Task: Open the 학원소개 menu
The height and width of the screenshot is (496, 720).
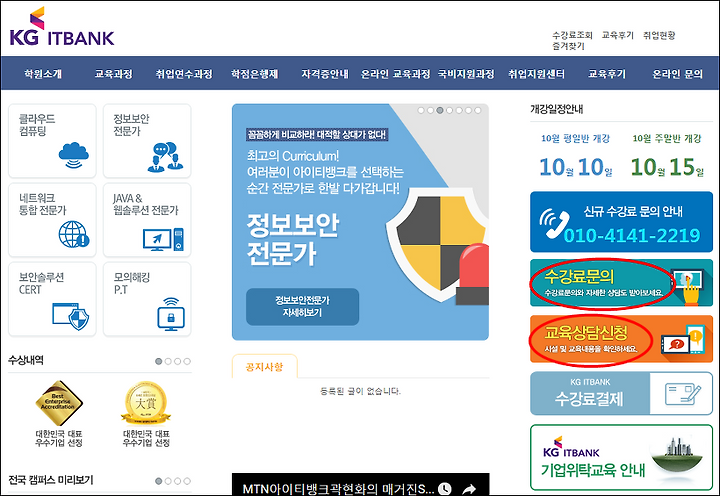Action: pos(43,73)
